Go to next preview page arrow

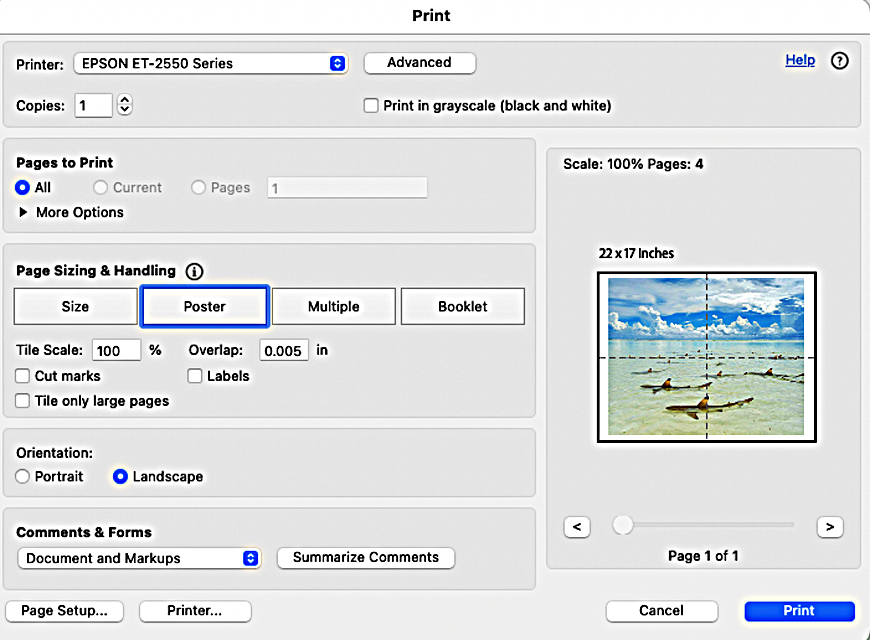click(829, 526)
